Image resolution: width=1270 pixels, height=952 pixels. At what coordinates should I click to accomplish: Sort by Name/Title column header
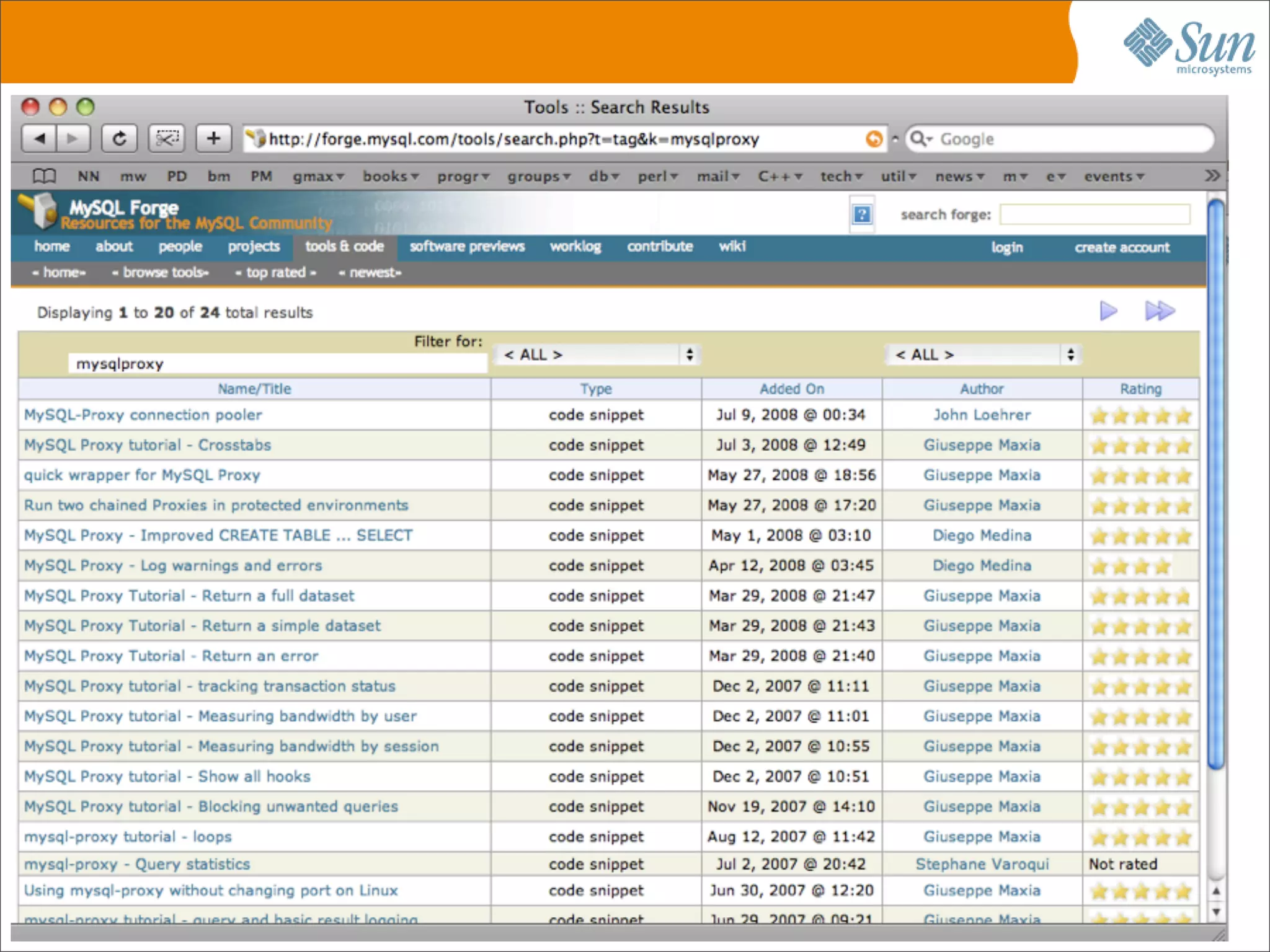(254, 389)
